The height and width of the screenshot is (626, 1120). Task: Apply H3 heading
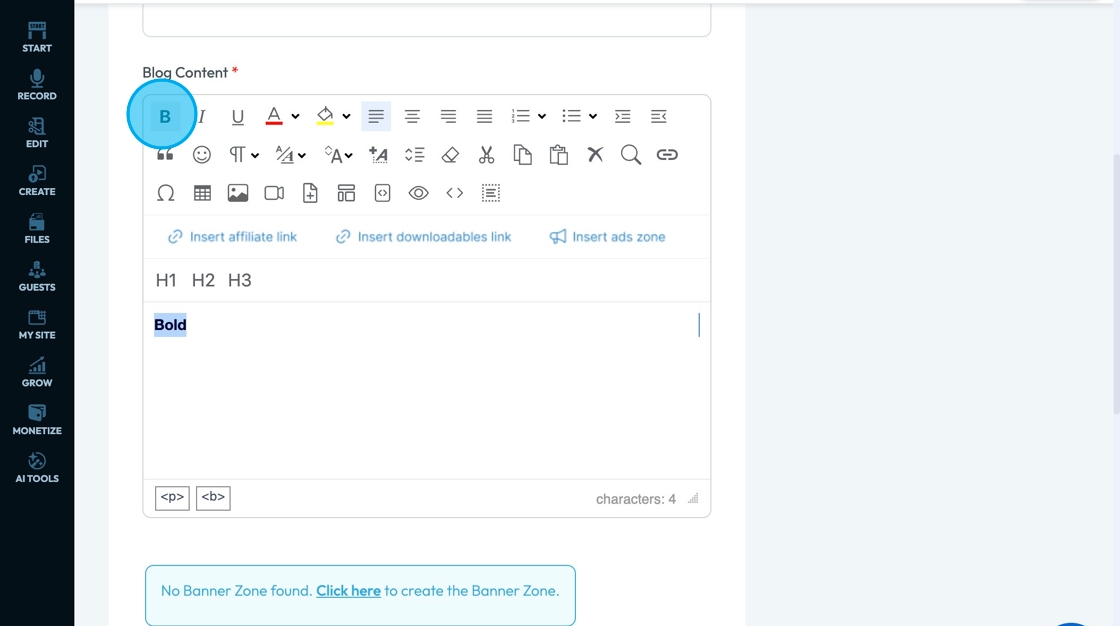(239, 281)
